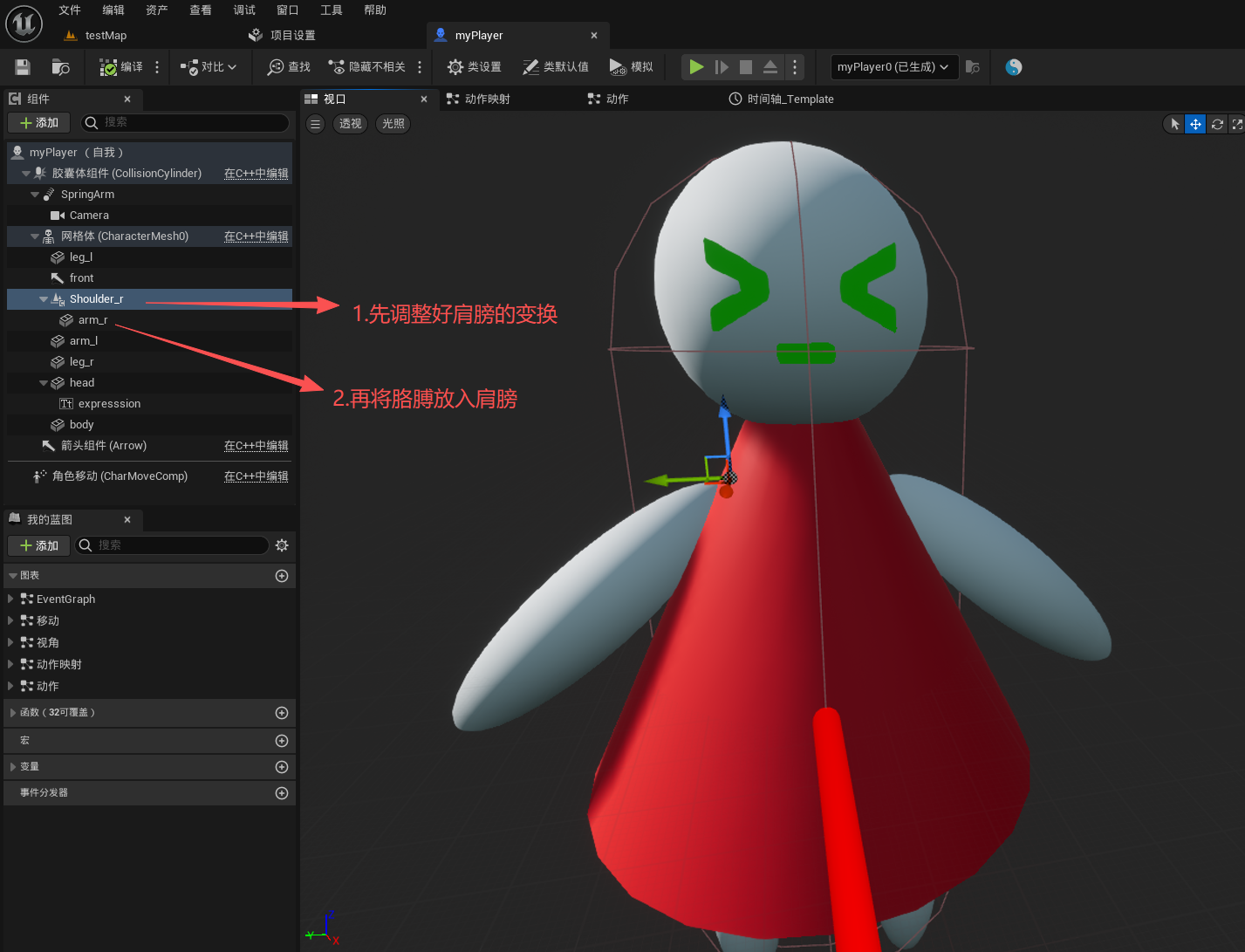Expand the EventGraph entry
Viewport: 1245px width, 952px height.
(10, 599)
